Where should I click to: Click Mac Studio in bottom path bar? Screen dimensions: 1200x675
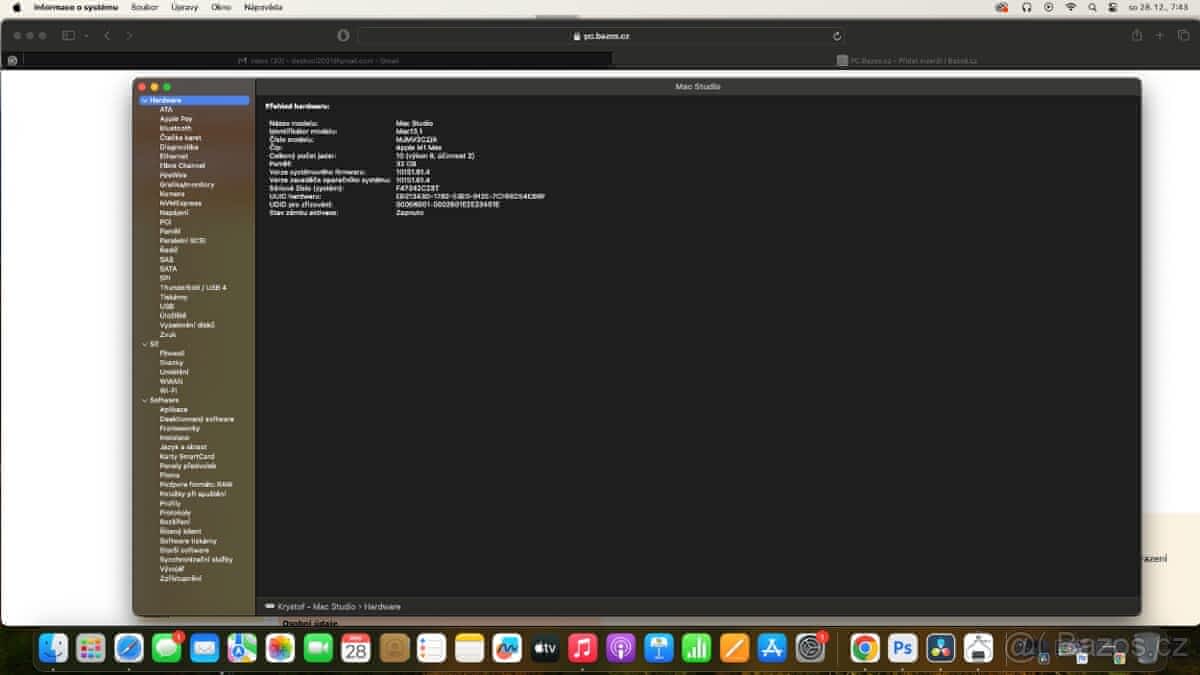[x=334, y=606]
